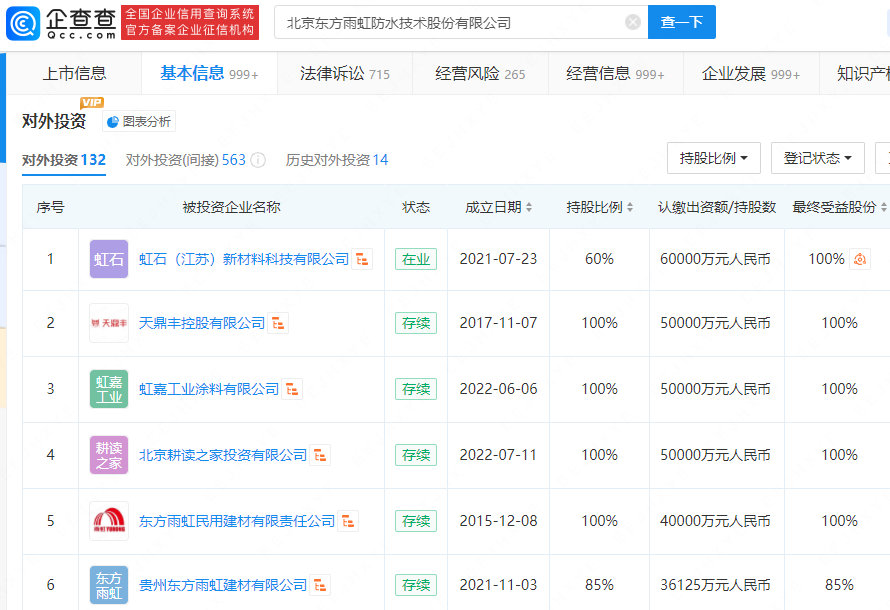Open the 法律诉讼 715 tab
The height and width of the screenshot is (610, 890).
[345, 73]
